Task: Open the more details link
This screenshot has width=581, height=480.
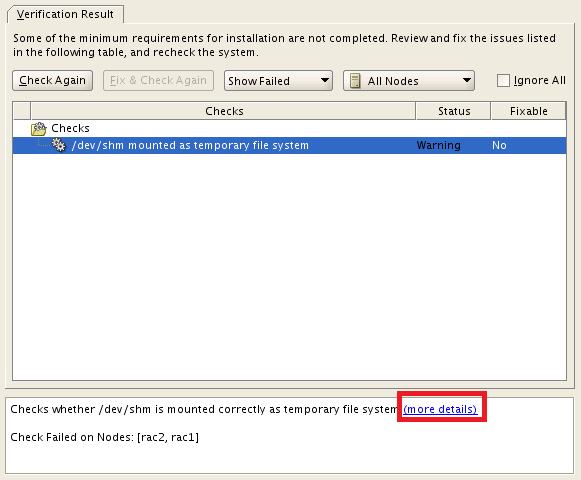Action: click(440, 409)
